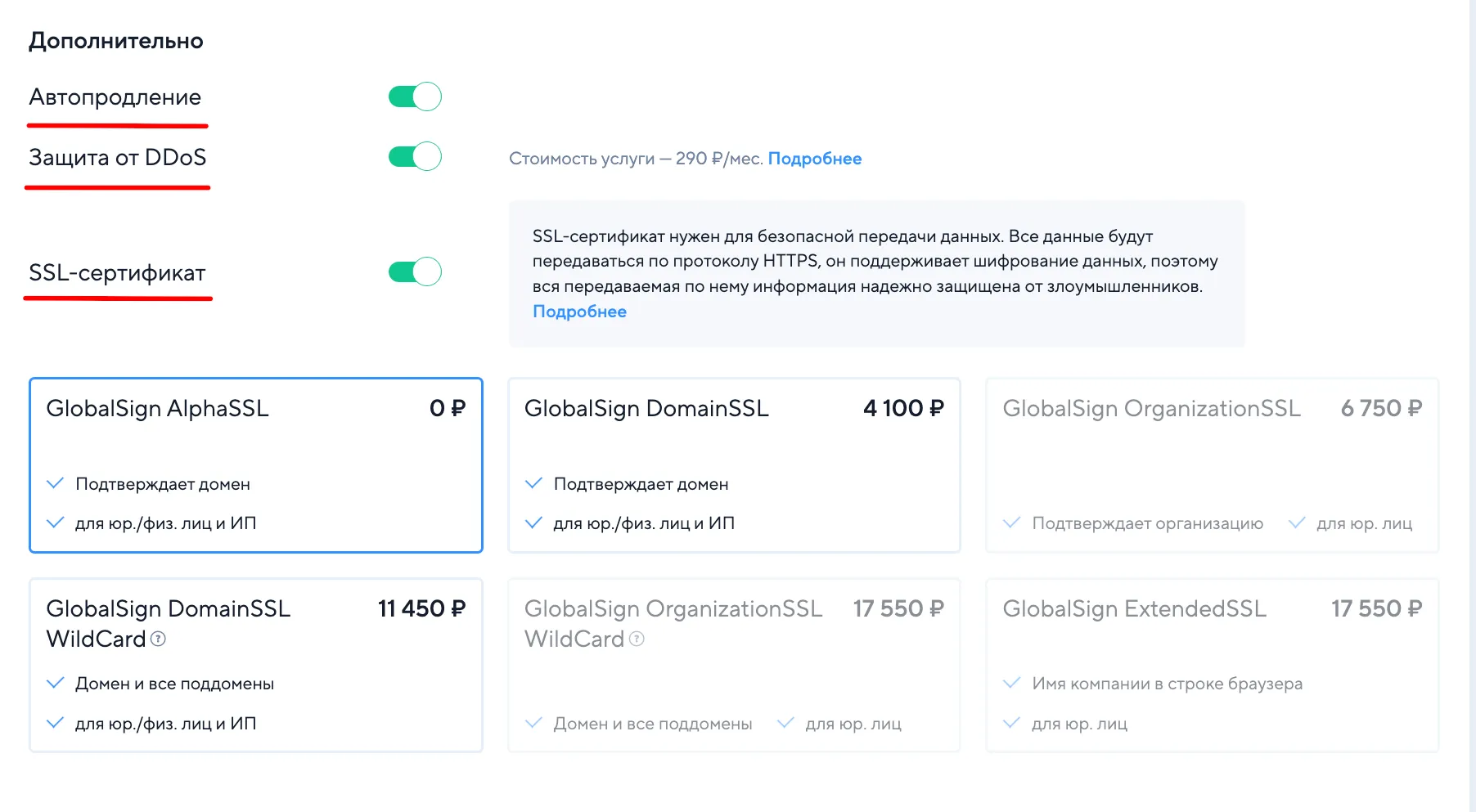
Task: Open Подробнее link next to DDoS price
Action: 814,159
